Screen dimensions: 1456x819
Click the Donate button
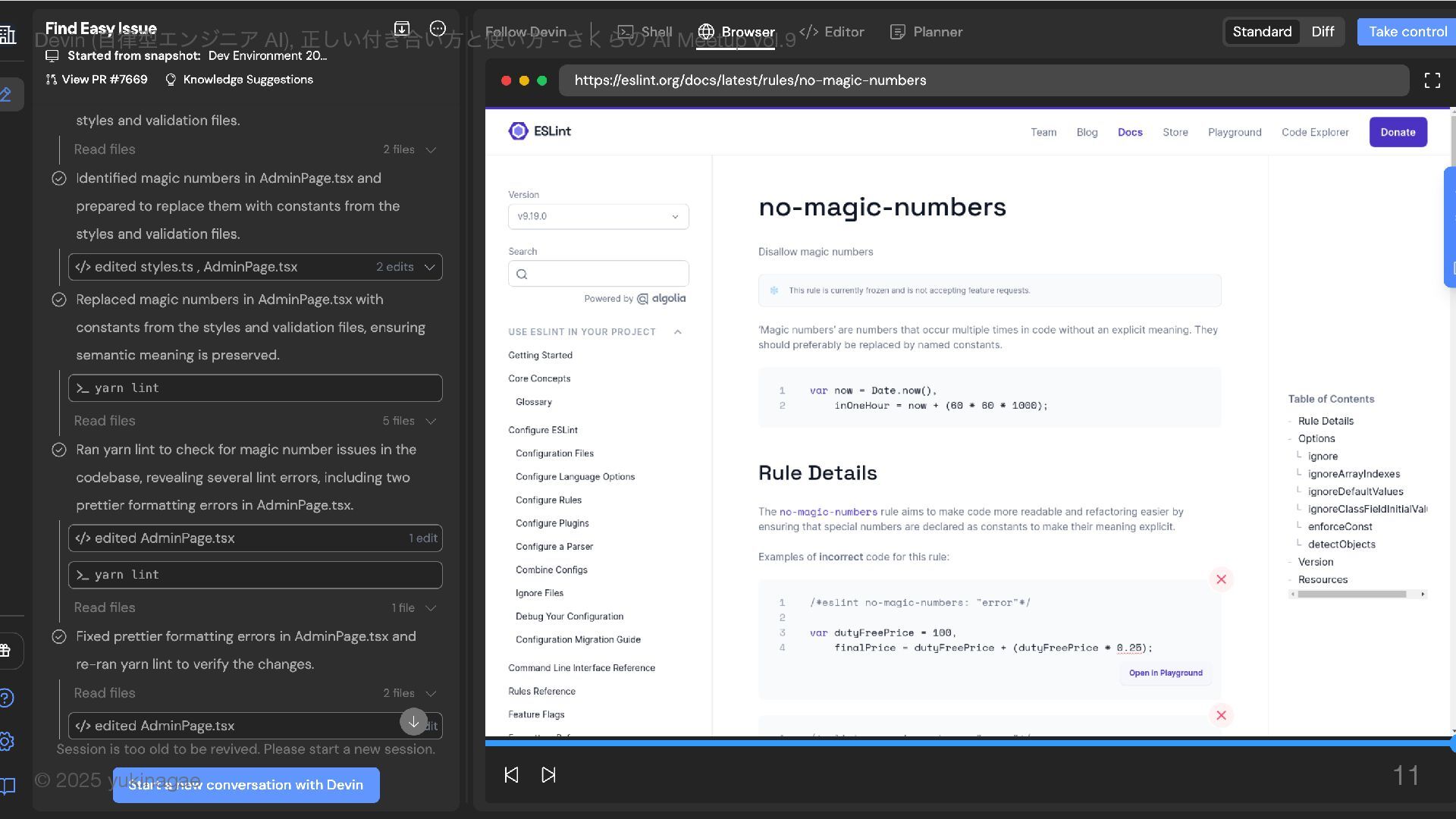point(1398,132)
